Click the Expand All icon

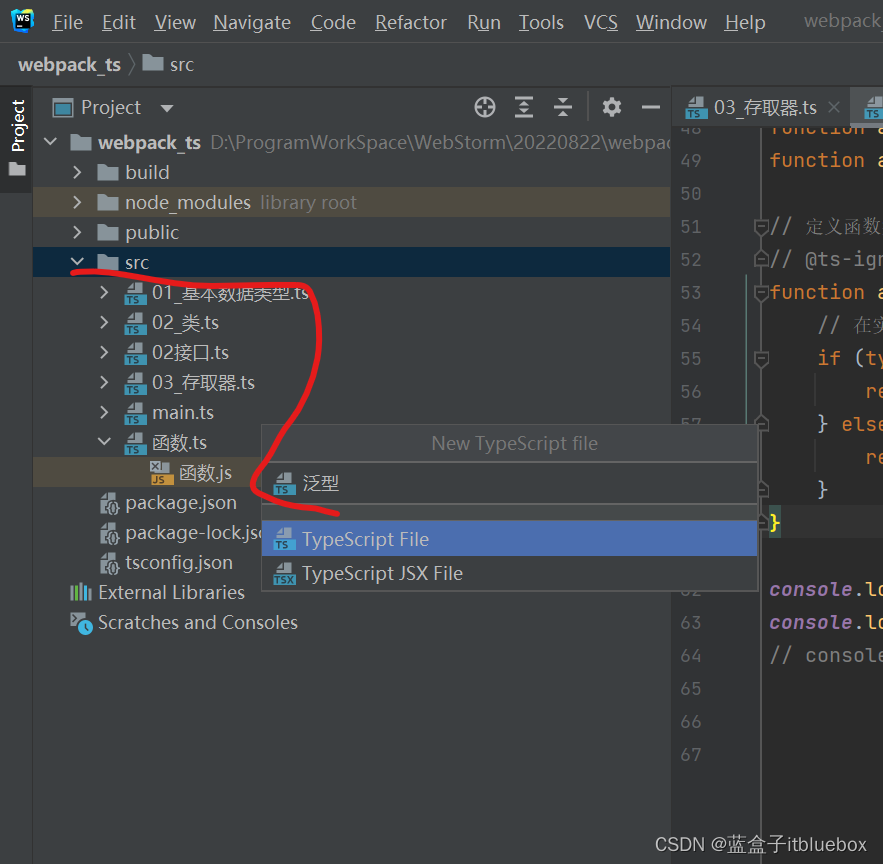pos(524,107)
